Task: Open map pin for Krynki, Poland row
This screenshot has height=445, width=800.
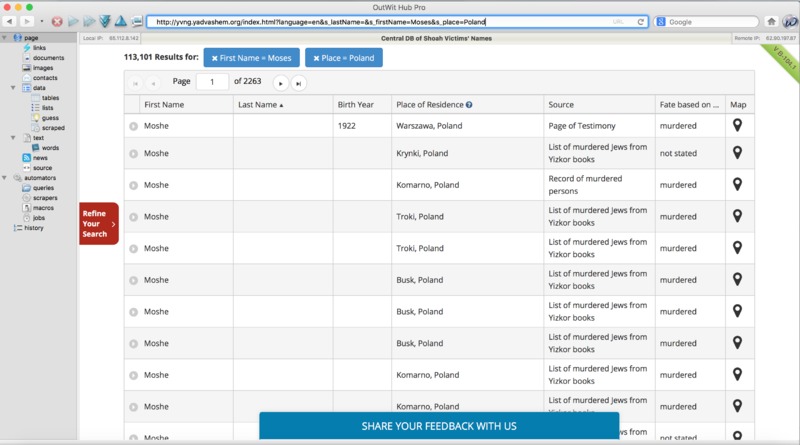Action: coord(737,153)
